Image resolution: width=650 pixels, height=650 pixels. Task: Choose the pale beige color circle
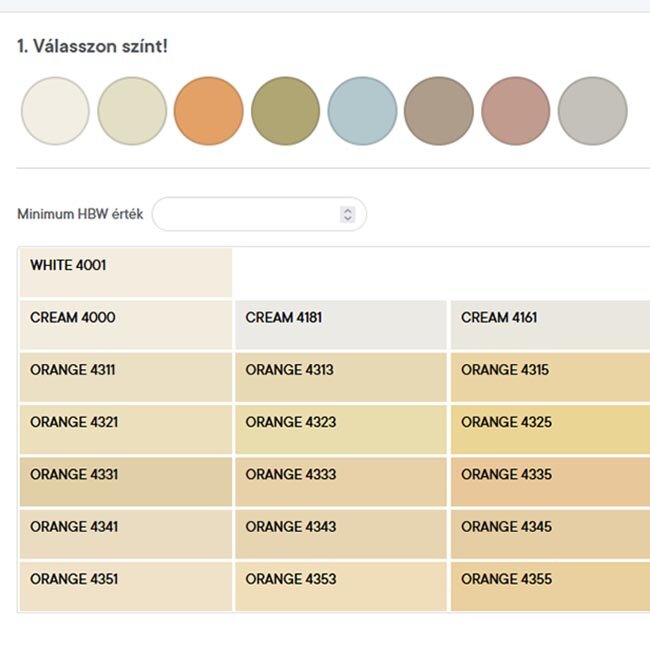click(132, 111)
